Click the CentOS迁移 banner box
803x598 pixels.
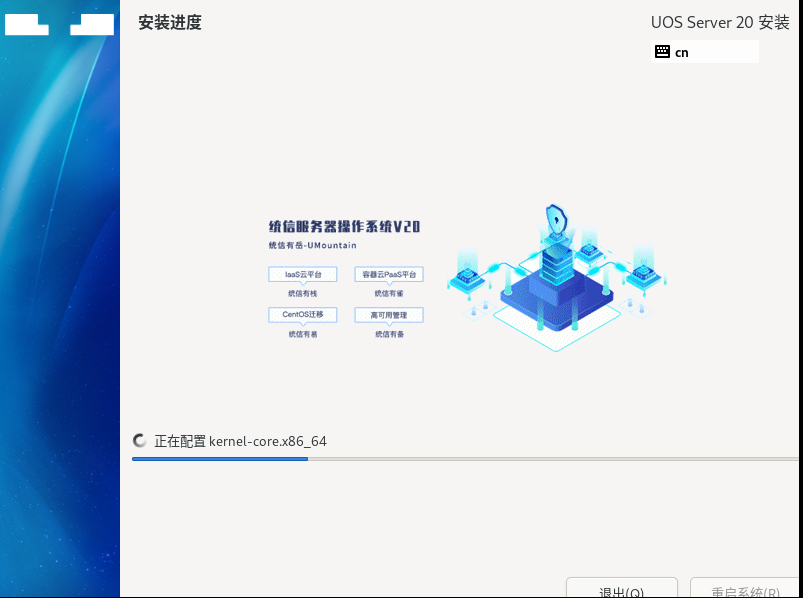(x=303, y=314)
